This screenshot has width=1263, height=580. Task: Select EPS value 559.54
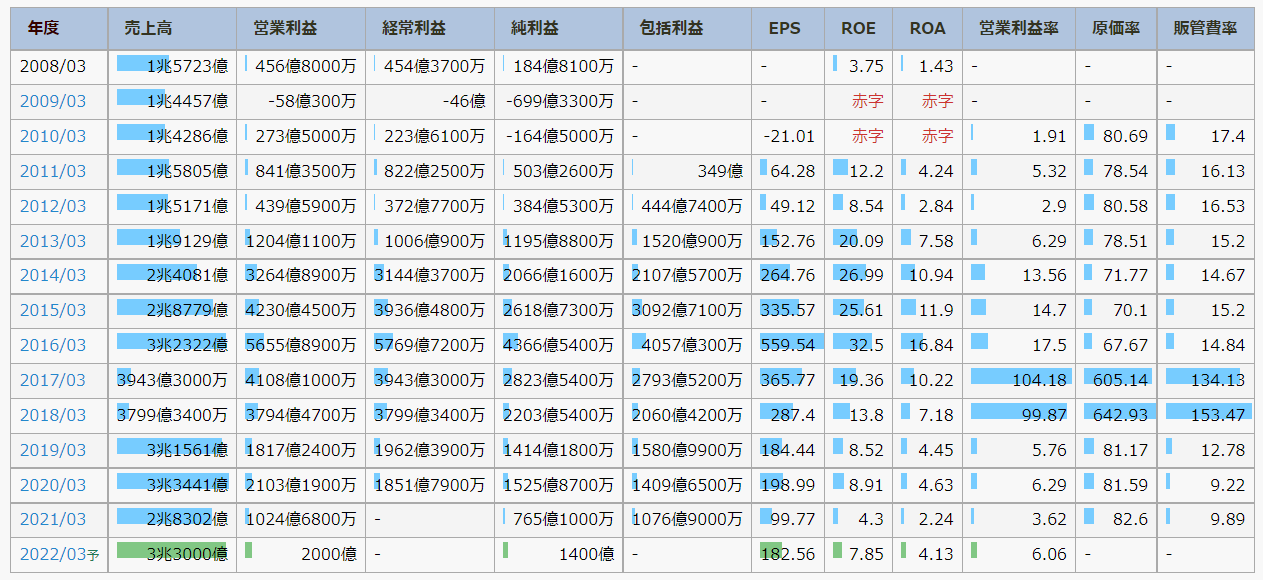coord(788,345)
